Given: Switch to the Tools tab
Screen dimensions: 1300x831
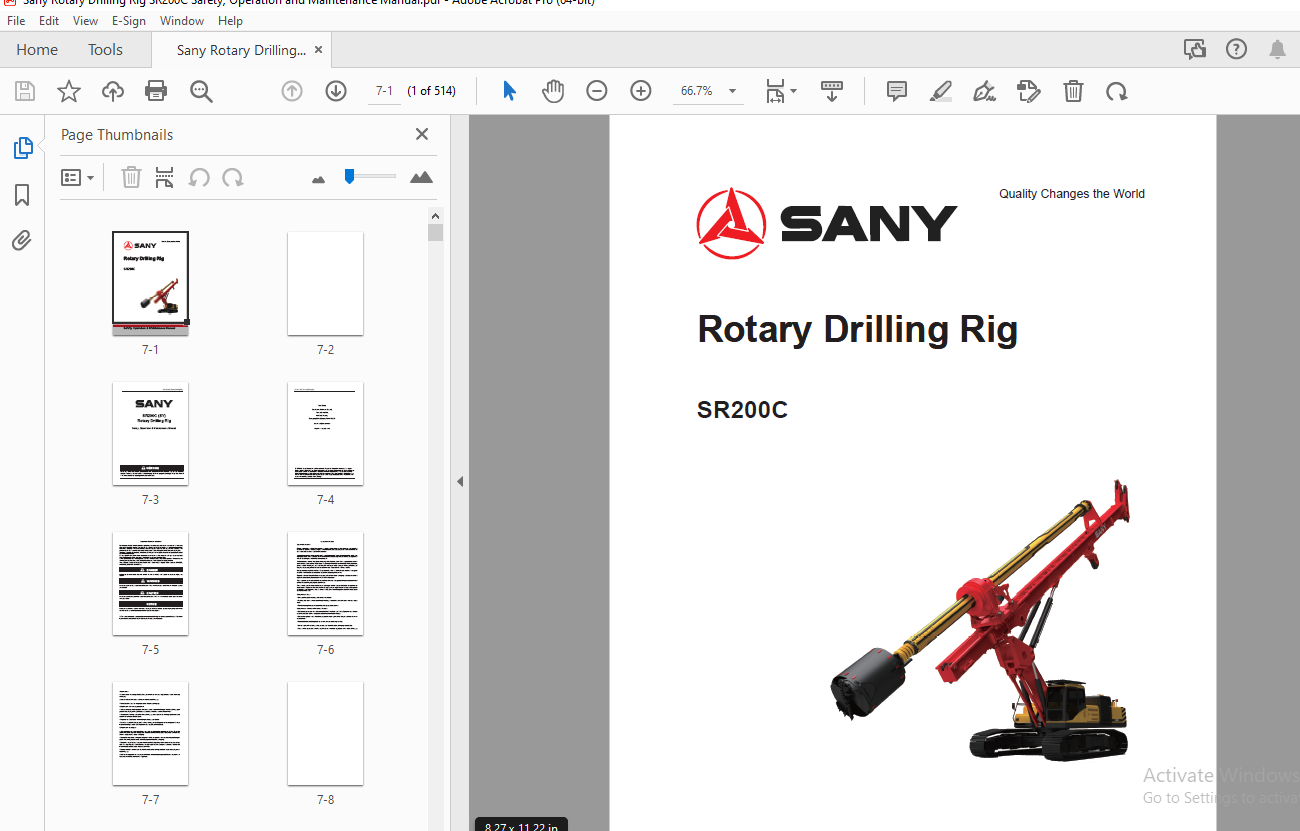Looking at the screenshot, I should pyautogui.click(x=105, y=49).
